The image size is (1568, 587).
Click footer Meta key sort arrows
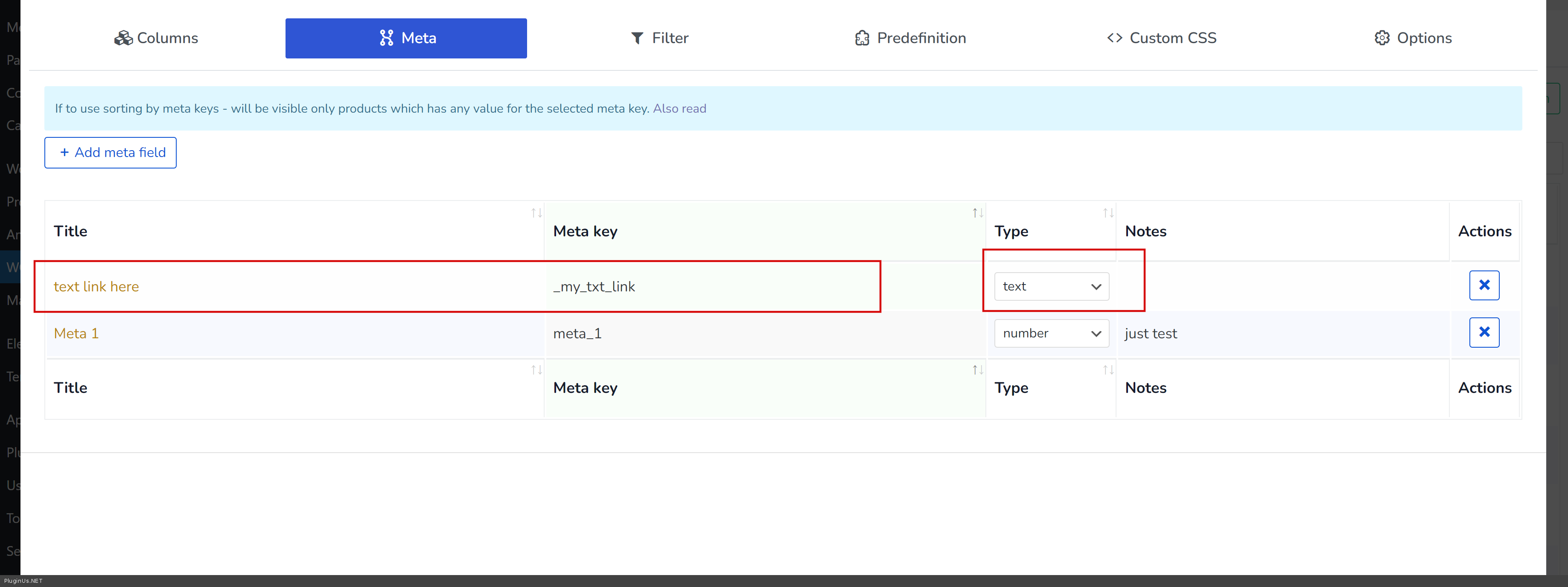[977, 370]
